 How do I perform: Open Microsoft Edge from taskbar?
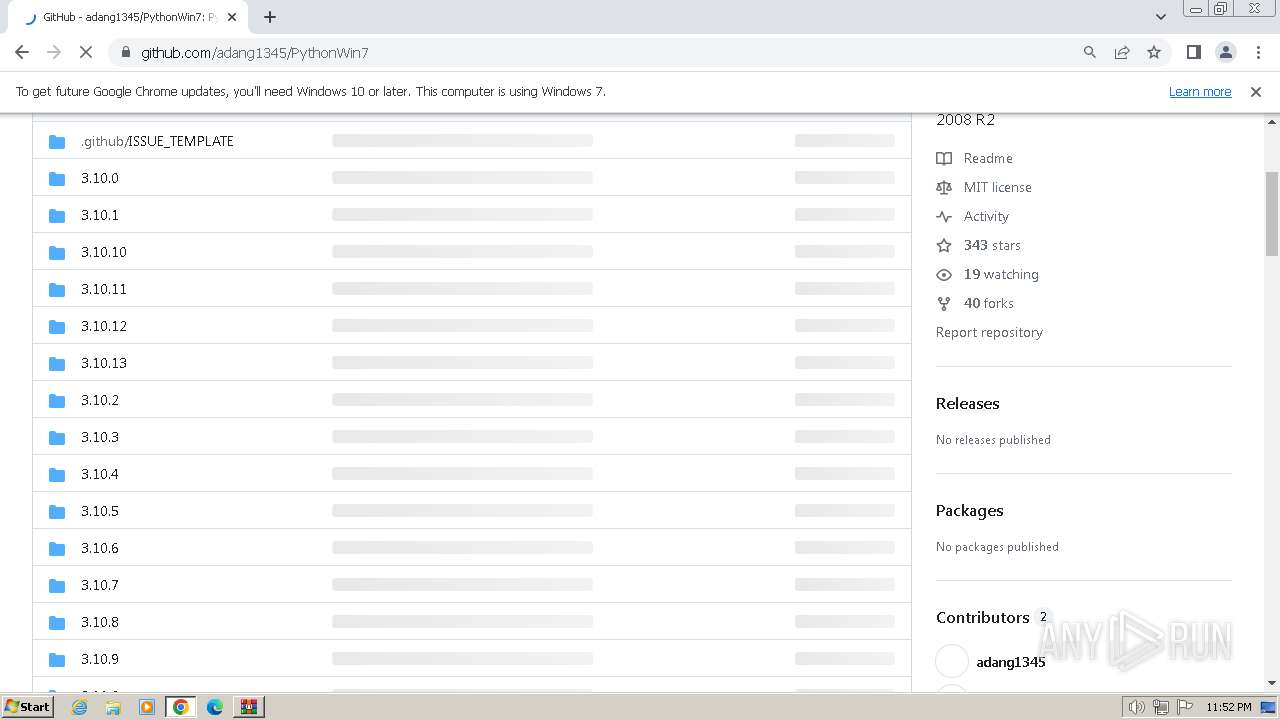point(214,707)
